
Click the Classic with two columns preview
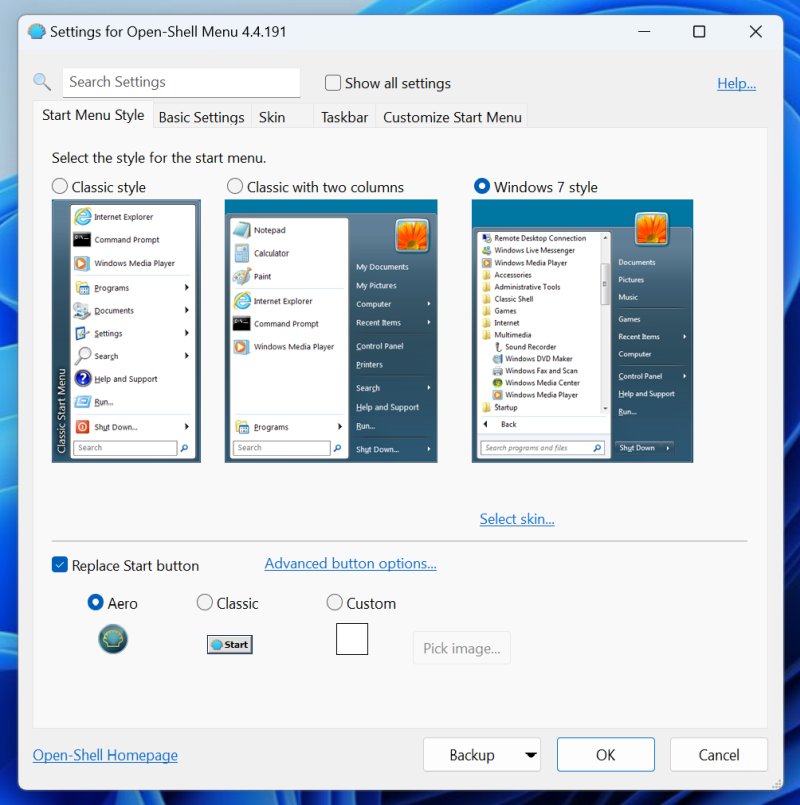coord(331,331)
